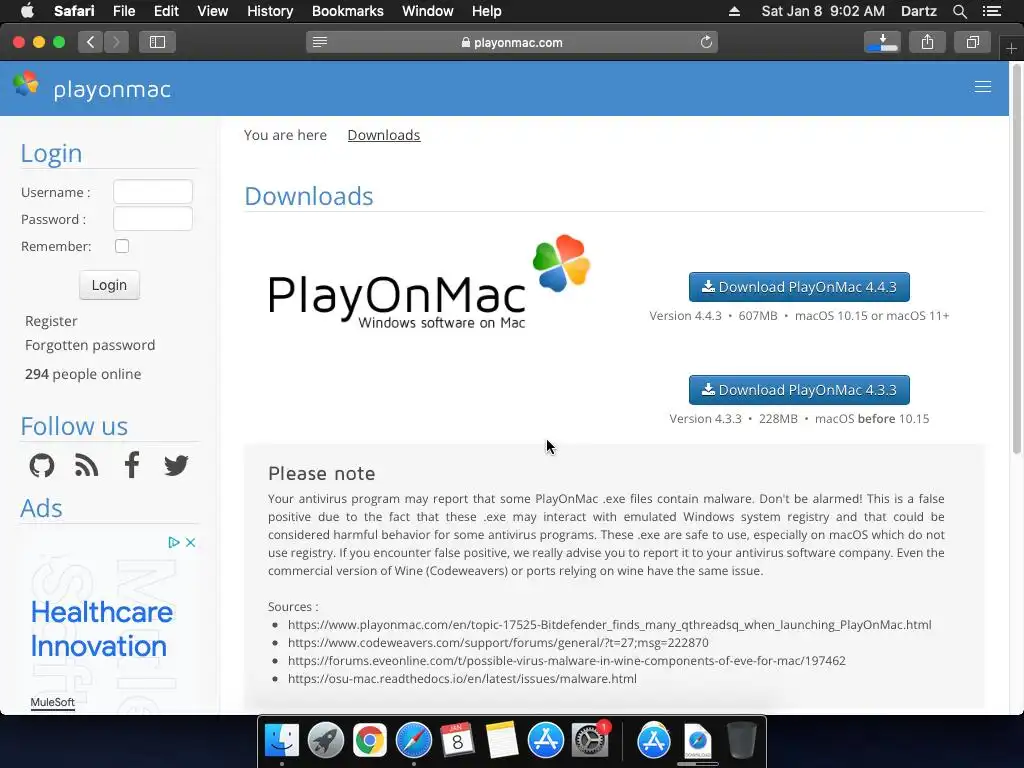Viewport: 1024px width, 768px height.
Task: Click the Download PlayOnMac 4.4.3 button
Action: [x=799, y=287]
